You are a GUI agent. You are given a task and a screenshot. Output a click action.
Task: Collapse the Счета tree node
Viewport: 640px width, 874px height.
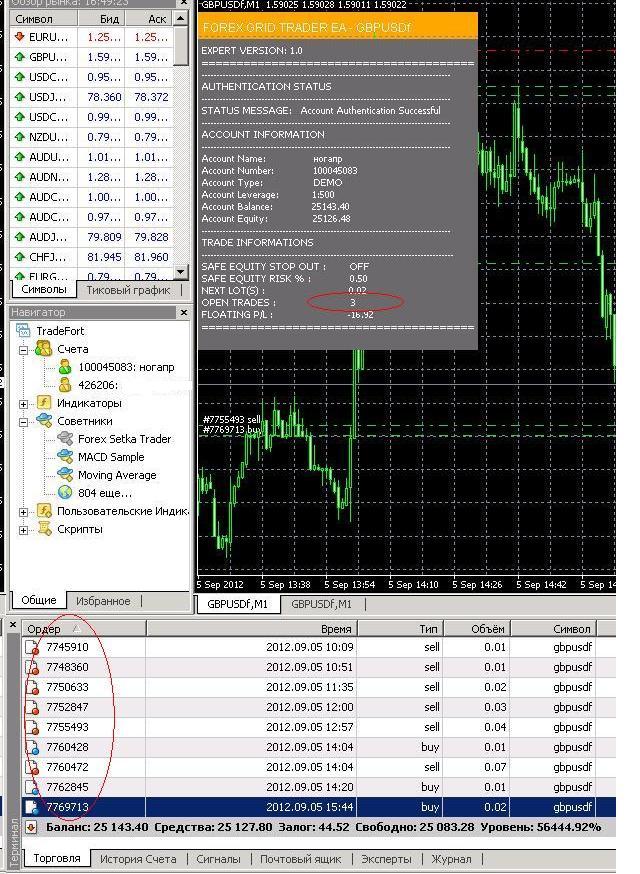point(23,350)
